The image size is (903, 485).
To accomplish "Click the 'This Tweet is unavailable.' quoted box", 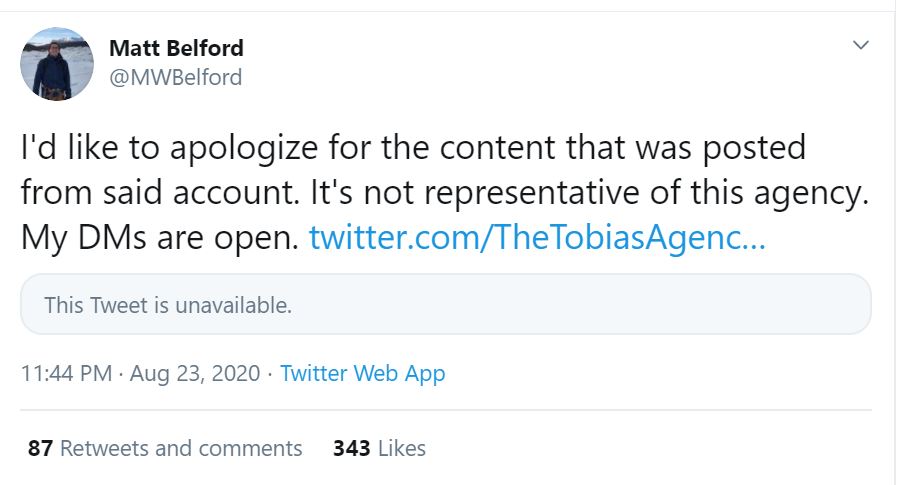I will [x=445, y=305].
